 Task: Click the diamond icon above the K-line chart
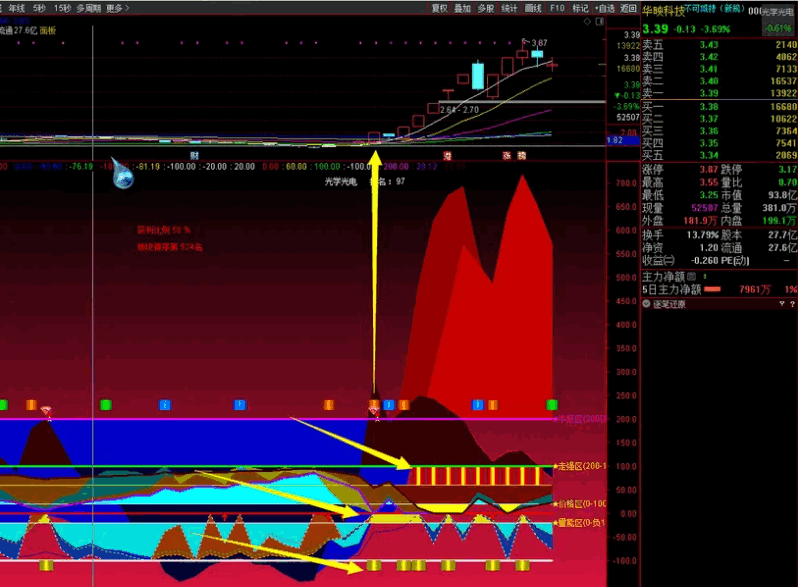click(x=587, y=21)
